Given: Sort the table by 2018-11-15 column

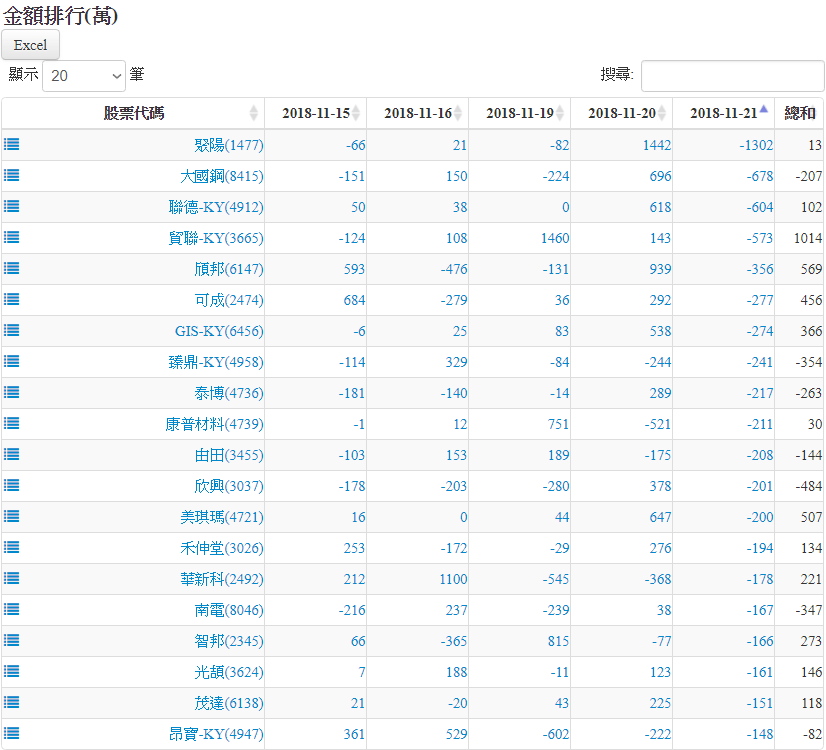Looking at the screenshot, I should pos(315,113).
